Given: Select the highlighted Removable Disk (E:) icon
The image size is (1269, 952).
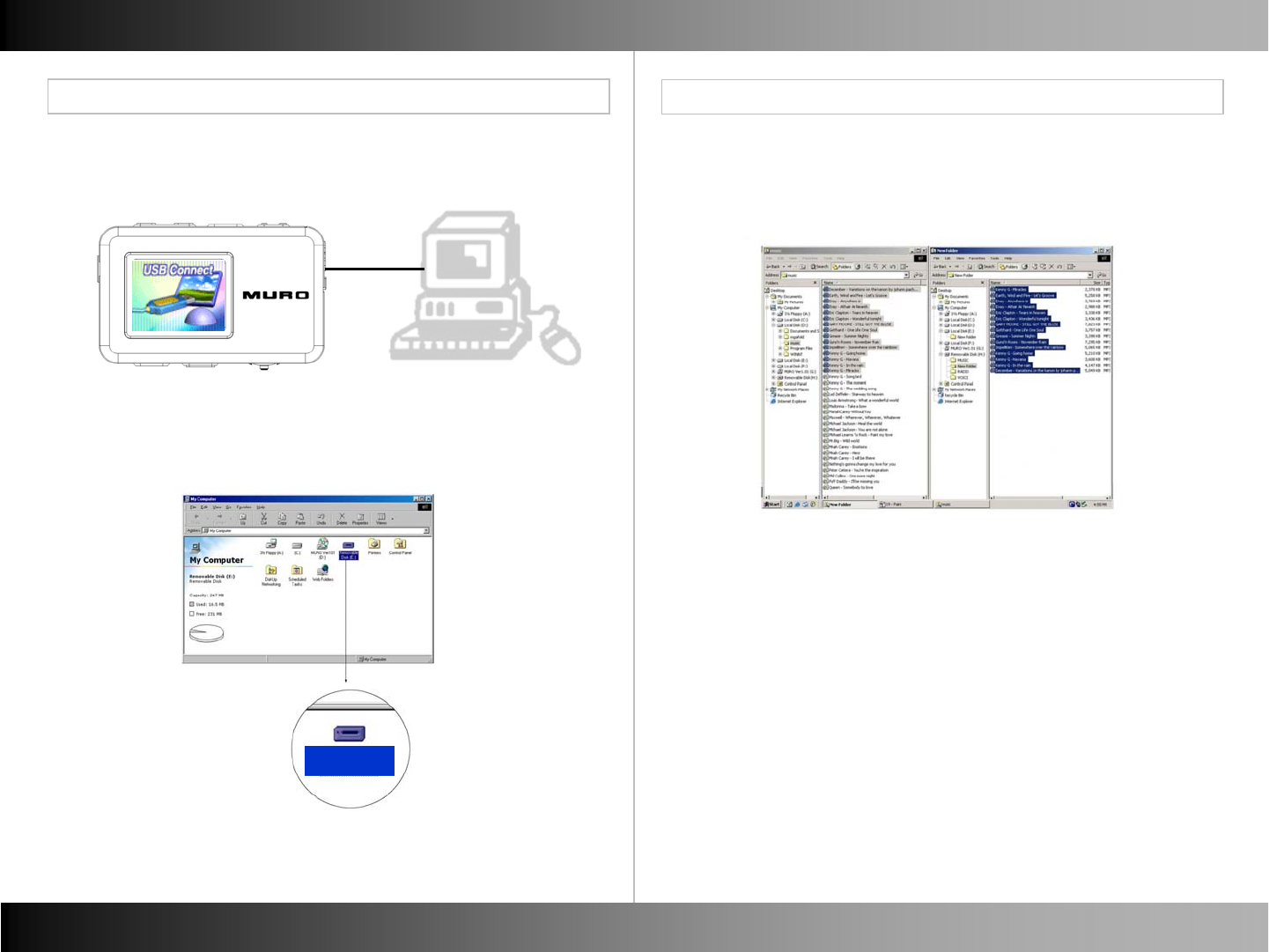Looking at the screenshot, I should [349, 550].
